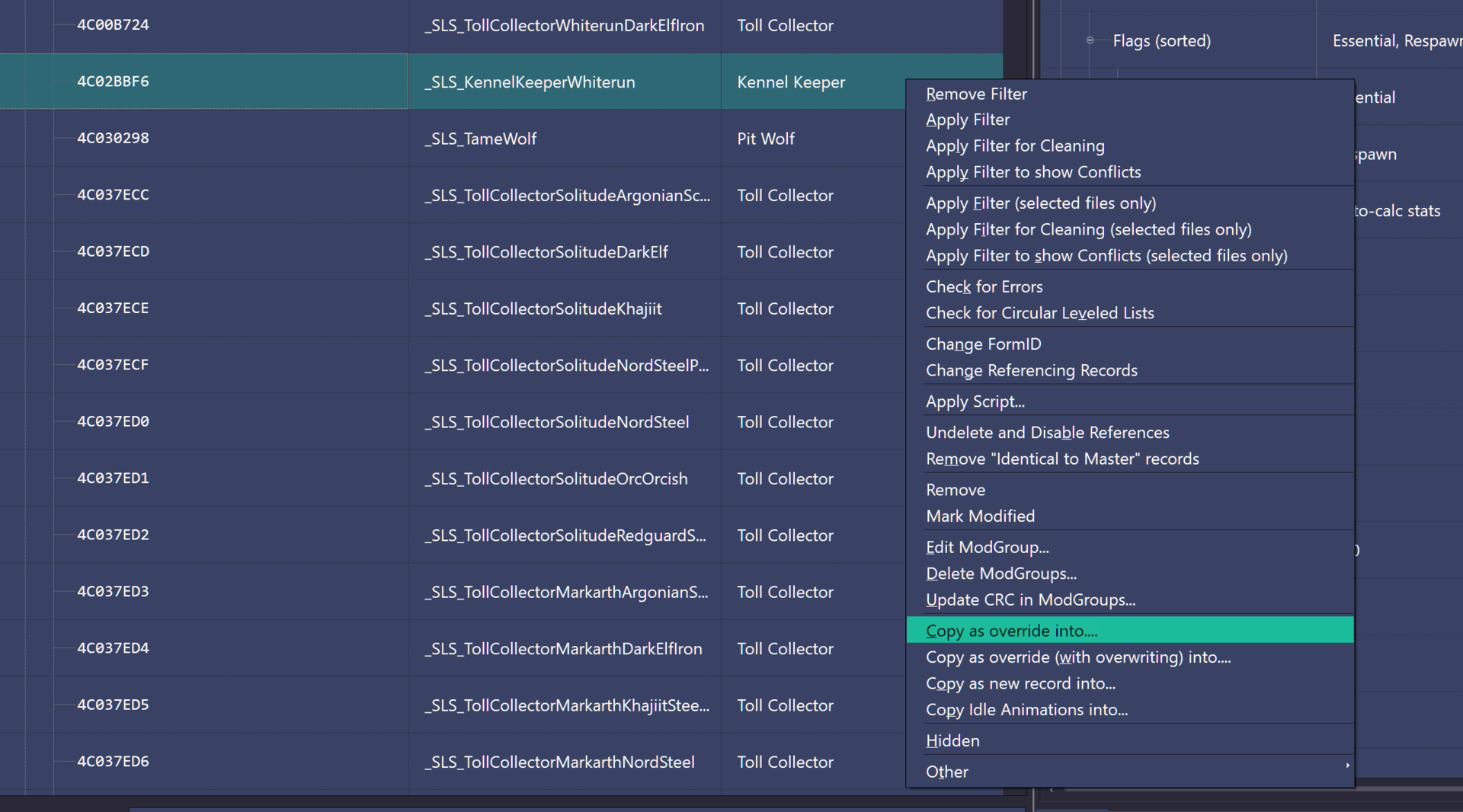Click _SLS_KennelKeeperWhiterun editor ID
The height and width of the screenshot is (812, 1463).
tap(530, 82)
